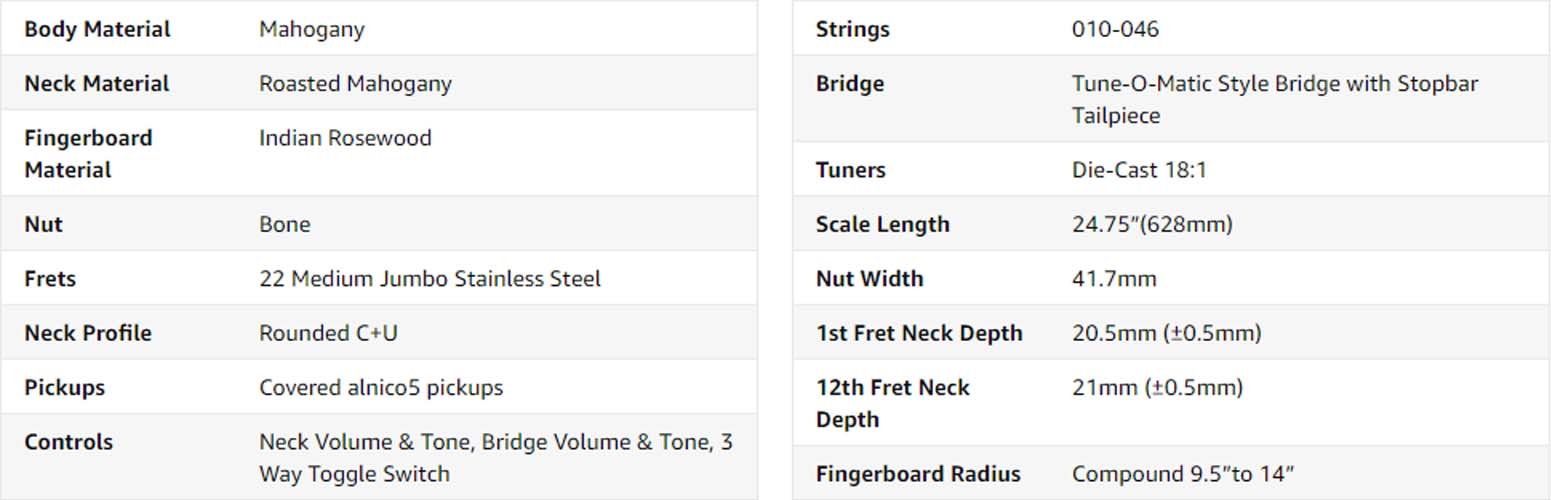Click the 22 Medium Jumbo Stainless Steel text
Viewport: 1551px width, 500px height.
pyautogui.click(x=429, y=278)
